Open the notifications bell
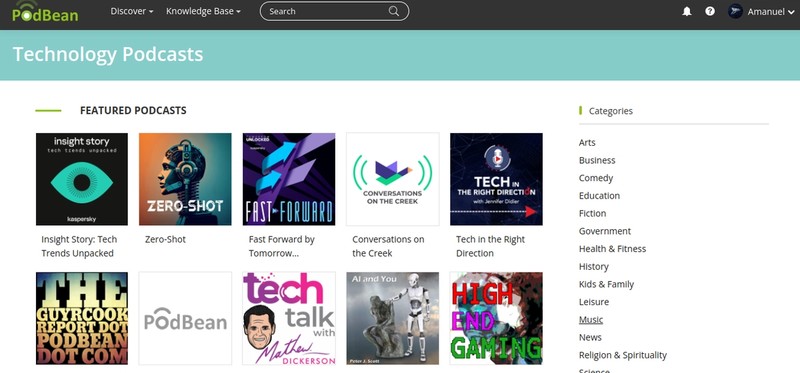 (687, 11)
